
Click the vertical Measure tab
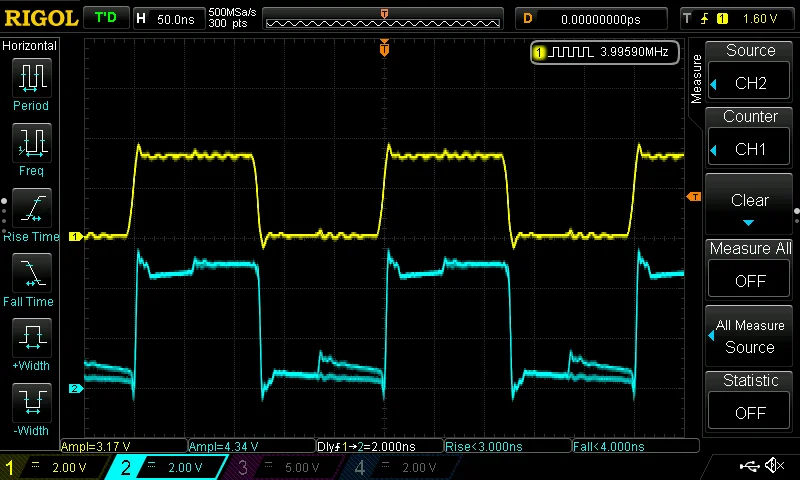(696, 79)
